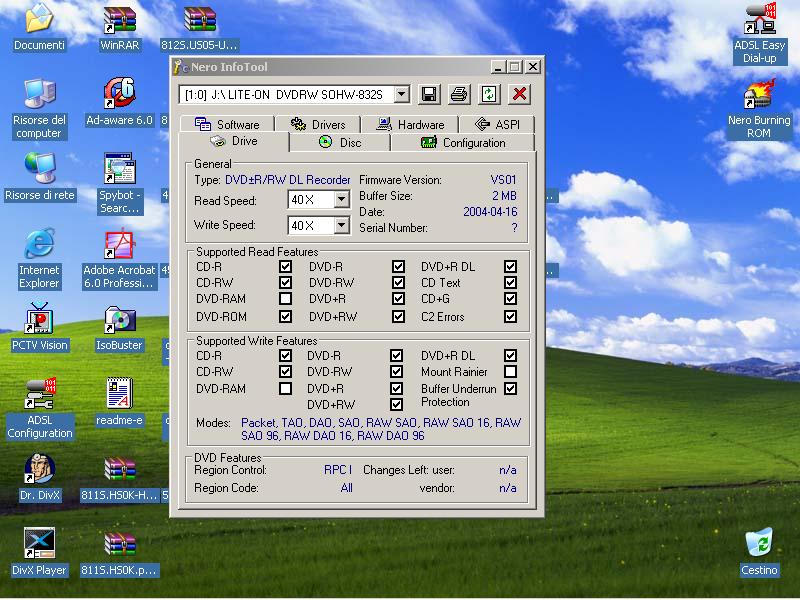This screenshot has height=600, width=800.
Task: Open Adobe Acrobat 6.0 Professional shortcut
Action: pos(119,259)
